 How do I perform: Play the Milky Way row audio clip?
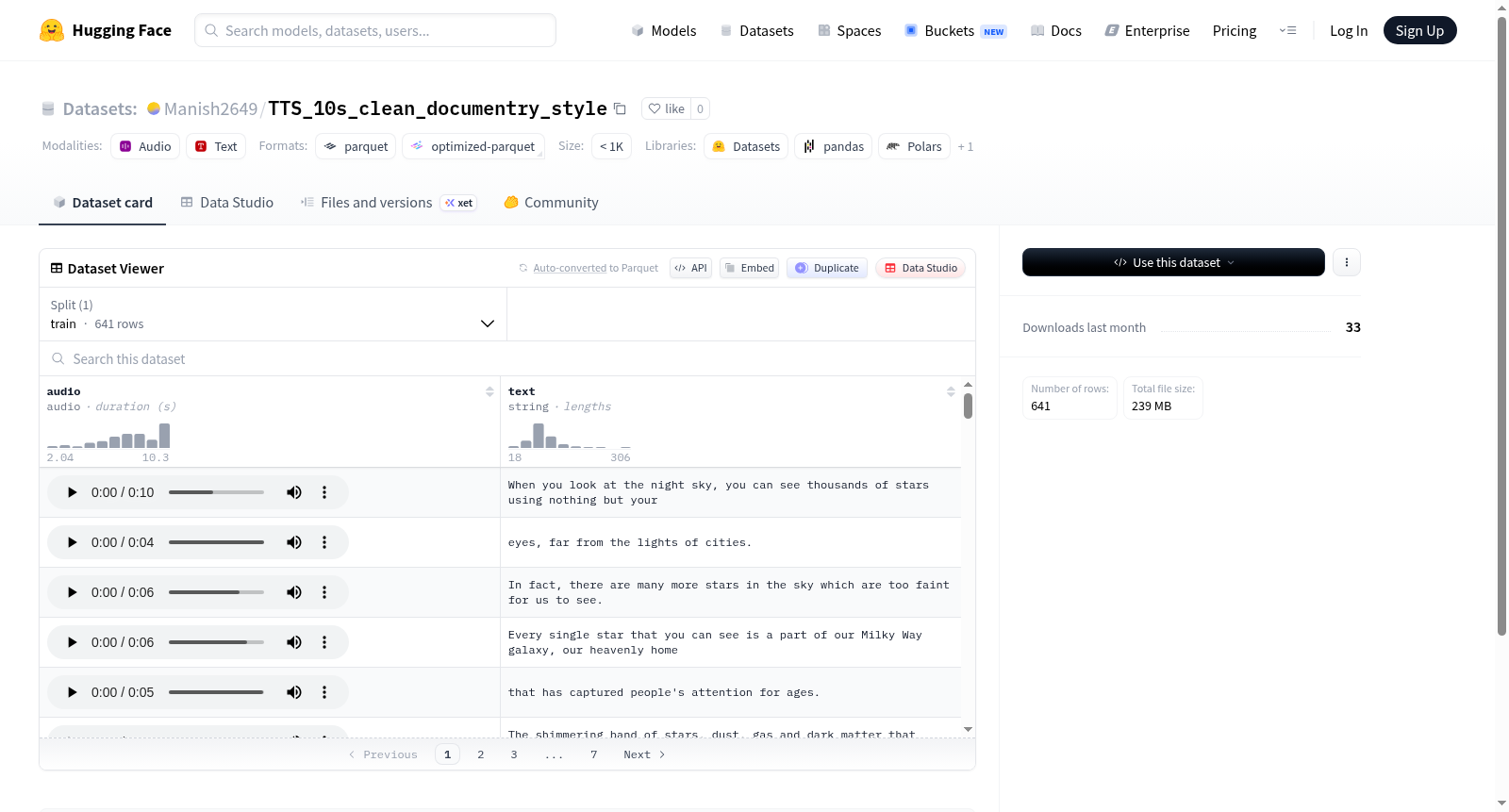[x=72, y=642]
